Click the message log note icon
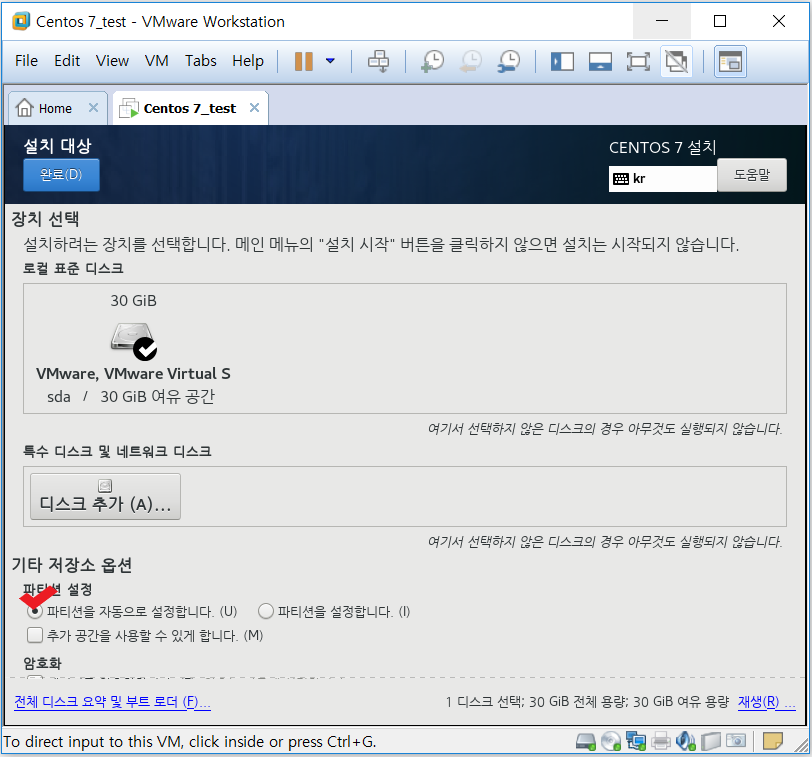 [x=773, y=741]
